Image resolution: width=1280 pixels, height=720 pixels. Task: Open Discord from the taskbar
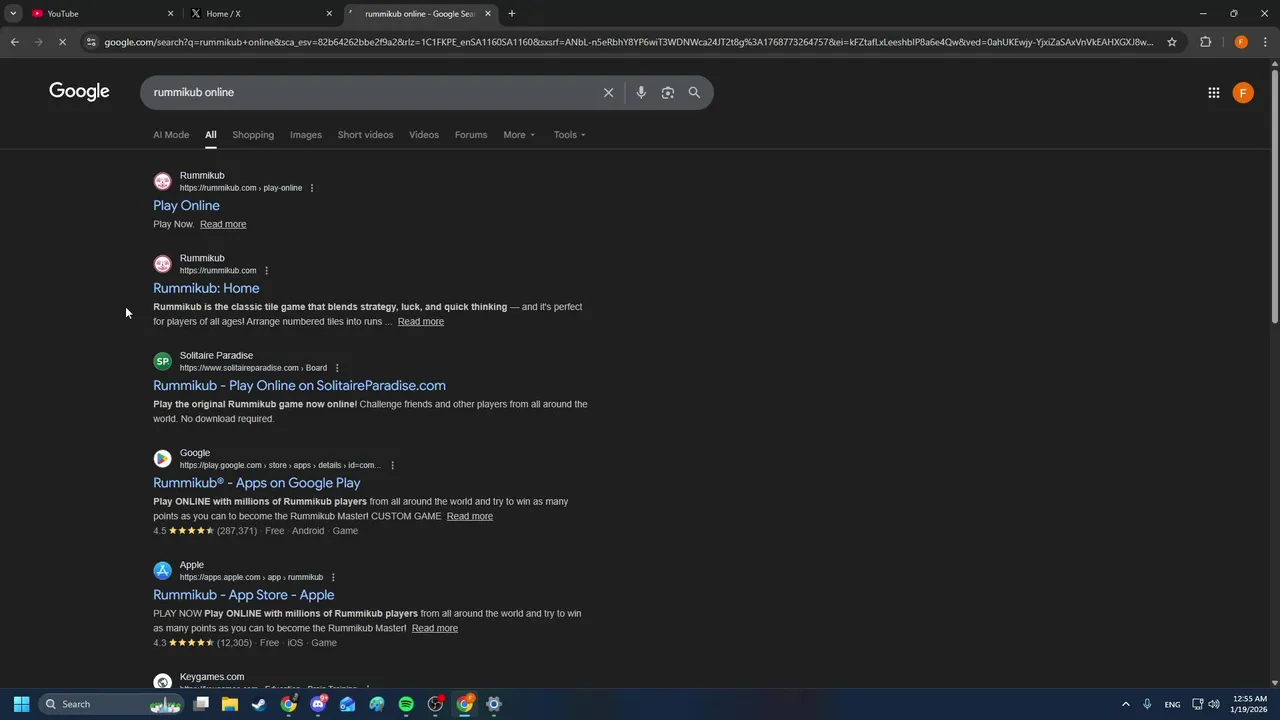(318, 704)
